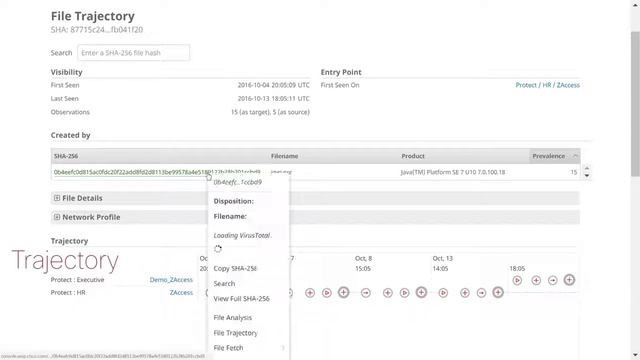
Task: Click the First Seen timestamp 2016-10-04 20:05:09 UTC
Action: [273, 85]
